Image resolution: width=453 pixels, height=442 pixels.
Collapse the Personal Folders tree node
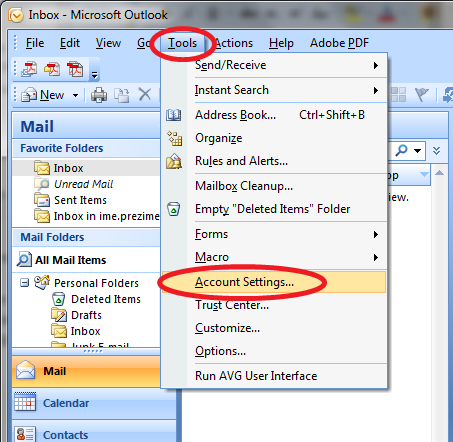pyautogui.click(x=24, y=283)
